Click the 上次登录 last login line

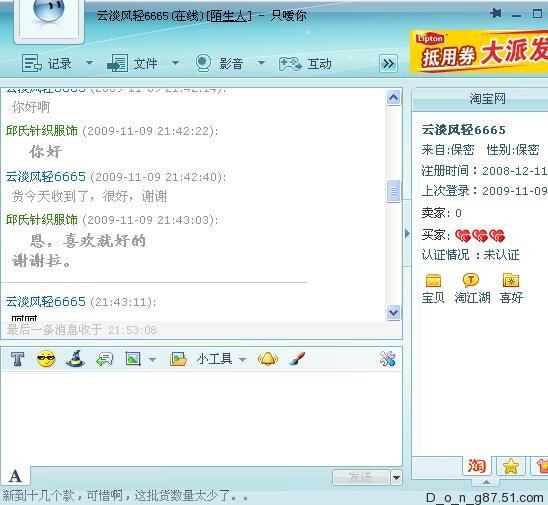click(x=484, y=191)
